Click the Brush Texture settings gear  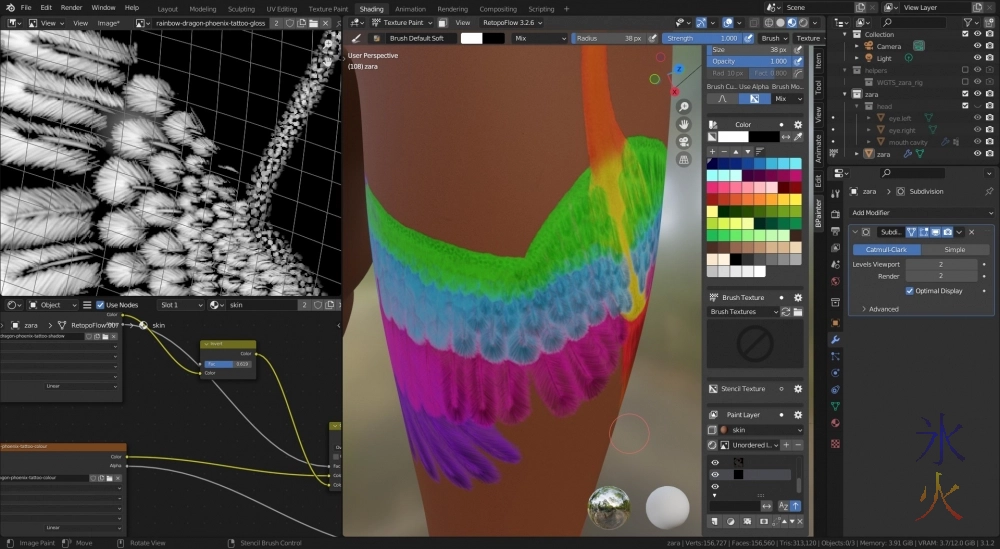click(797, 297)
